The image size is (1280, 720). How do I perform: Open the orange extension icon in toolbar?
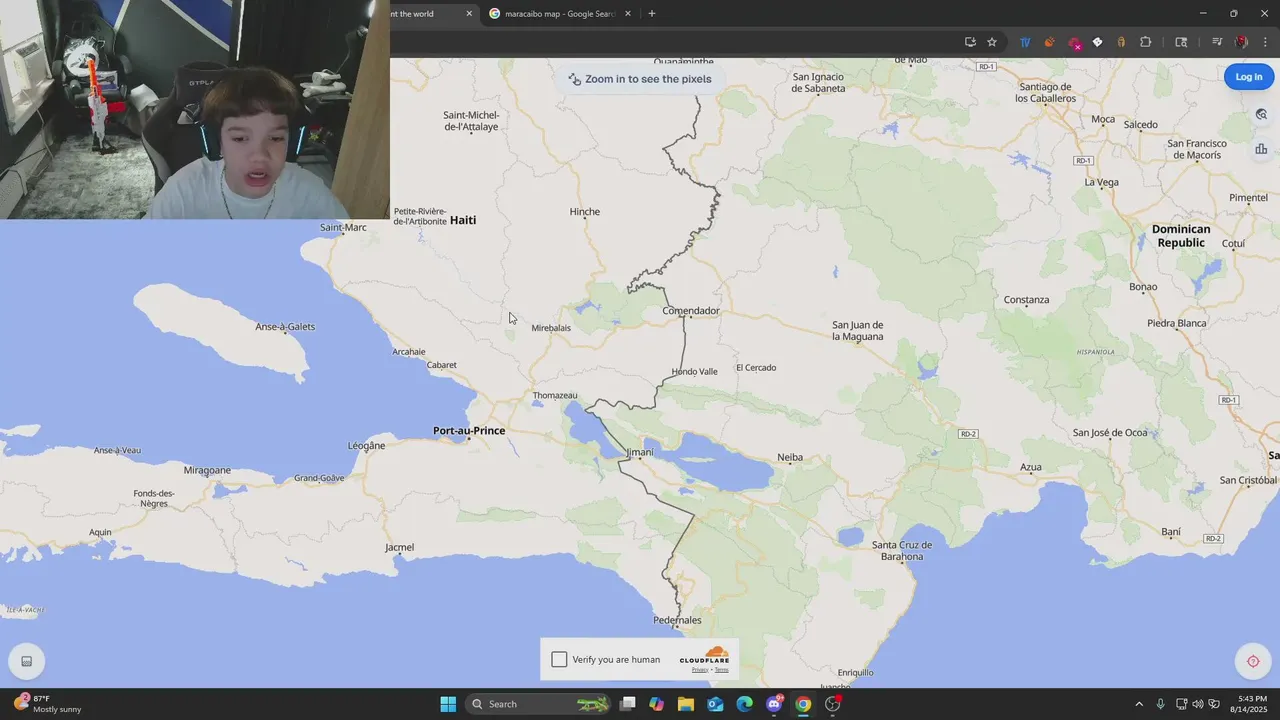[1049, 42]
